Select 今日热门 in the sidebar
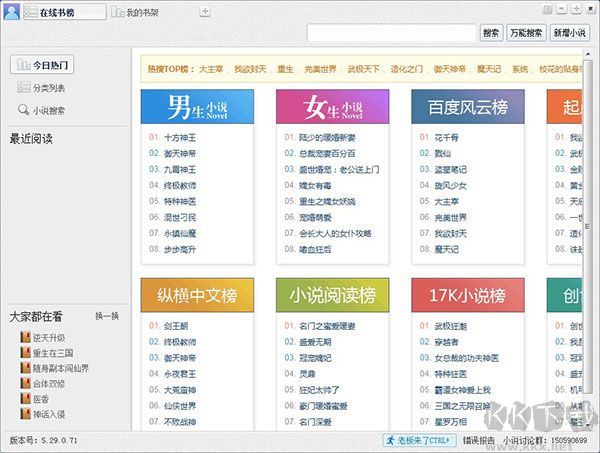Image resolution: width=600 pixels, height=453 pixels. tap(42, 65)
